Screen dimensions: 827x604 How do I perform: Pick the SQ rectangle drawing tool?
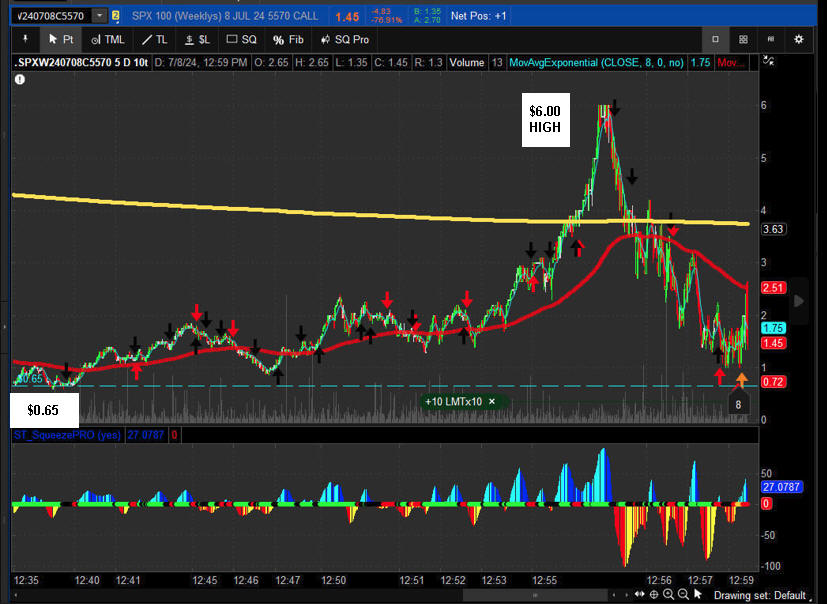point(242,39)
